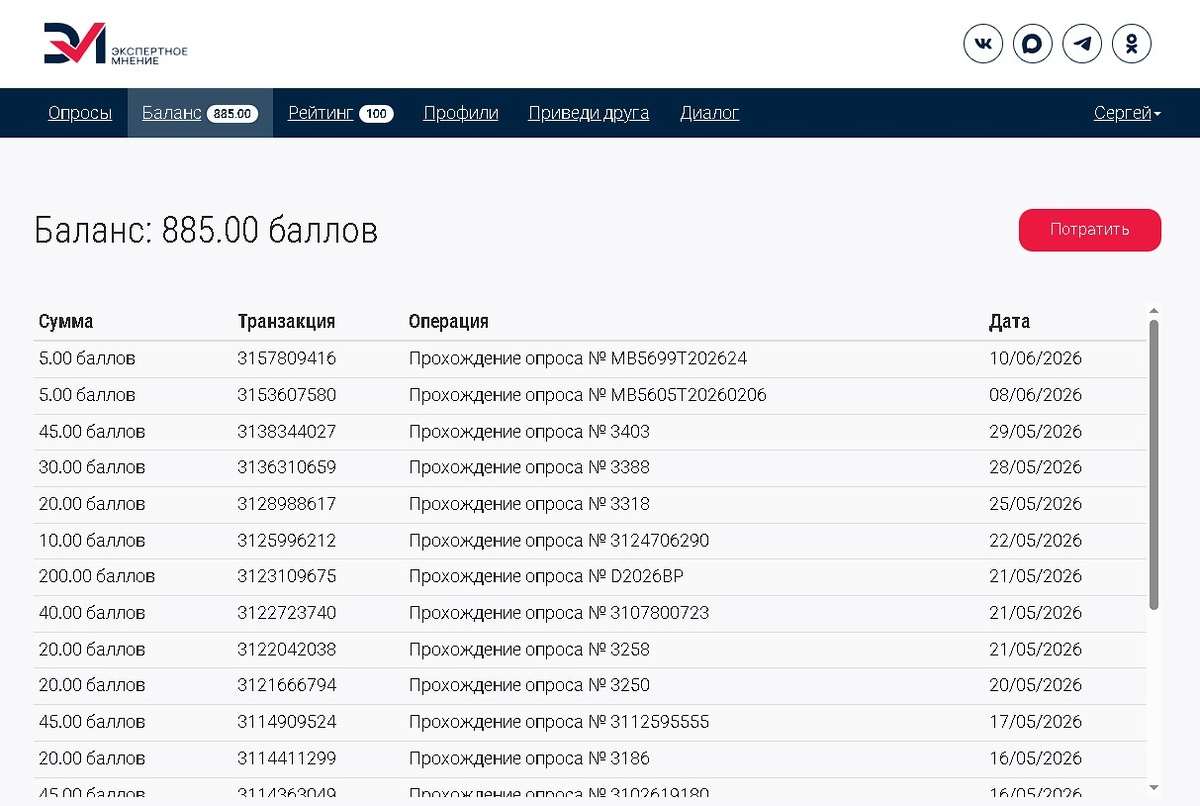The image size is (1200, 806).
Task: Select transaction number 3114411299
Action: 286,758
